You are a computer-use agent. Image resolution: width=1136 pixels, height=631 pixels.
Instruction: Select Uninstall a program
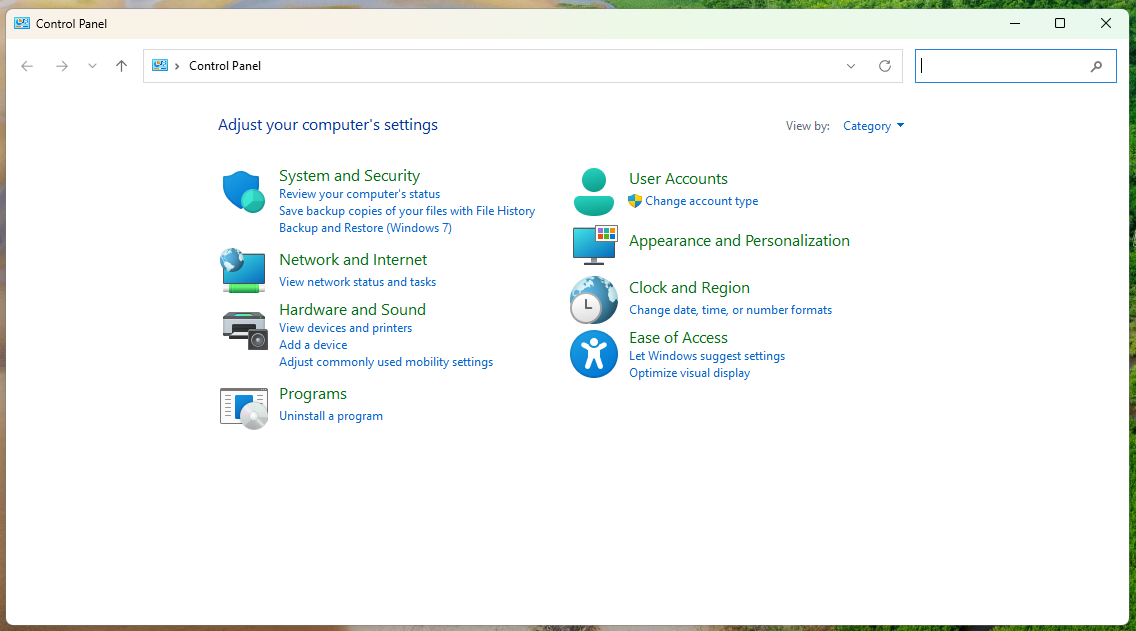point(331,416)
